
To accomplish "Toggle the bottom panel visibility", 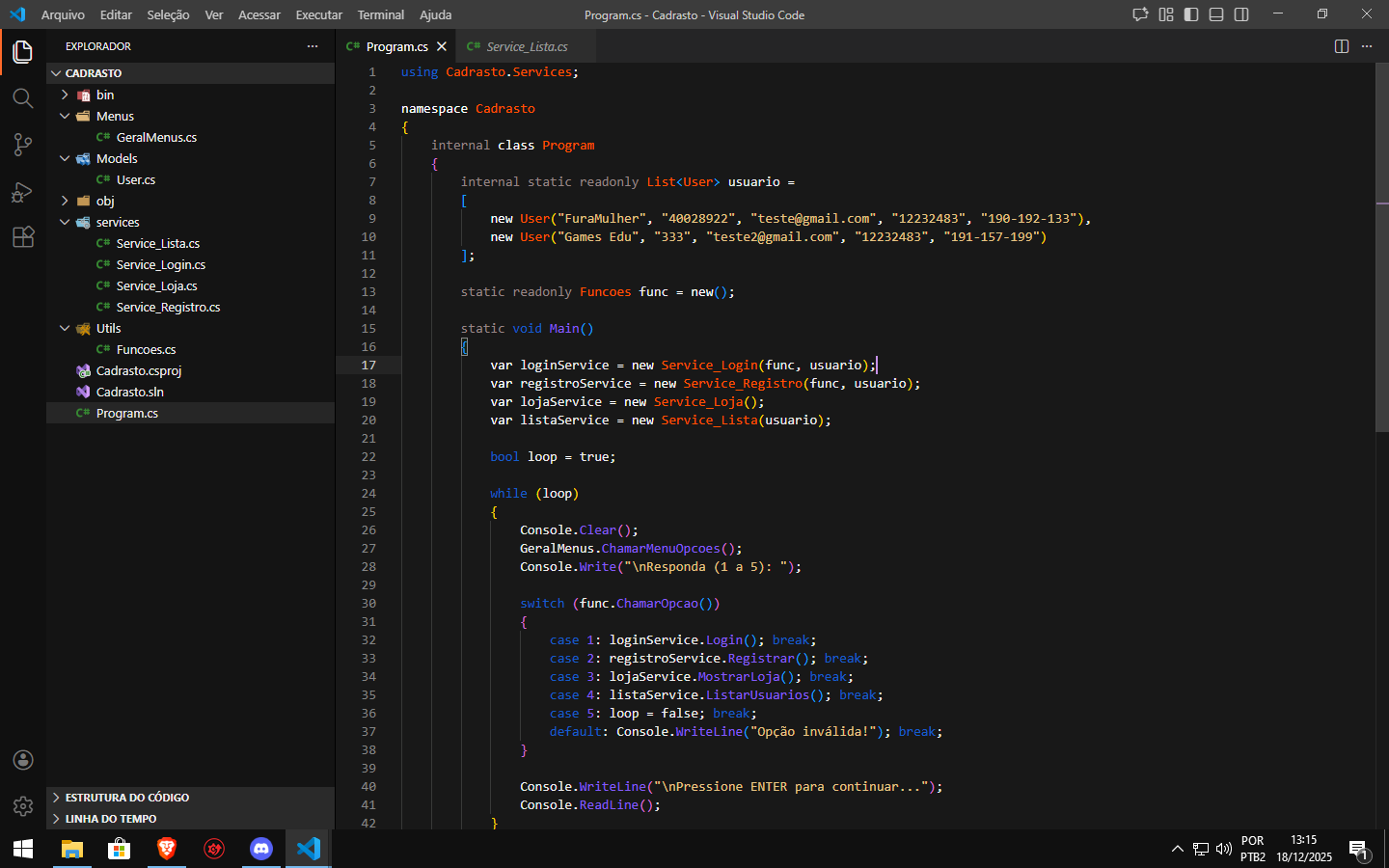I will click(1216, 14).
